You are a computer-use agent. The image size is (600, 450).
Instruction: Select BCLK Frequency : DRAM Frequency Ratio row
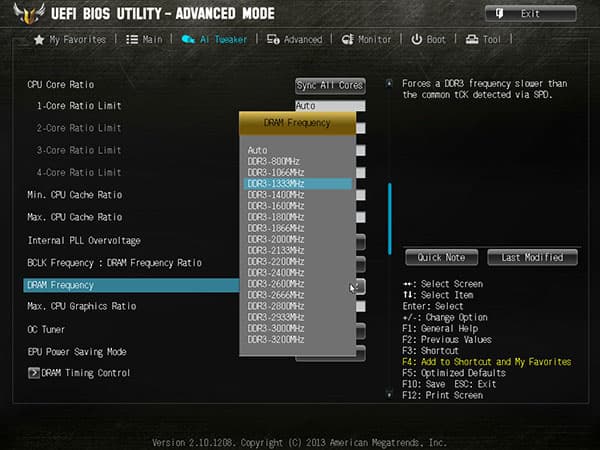[114, 263]
